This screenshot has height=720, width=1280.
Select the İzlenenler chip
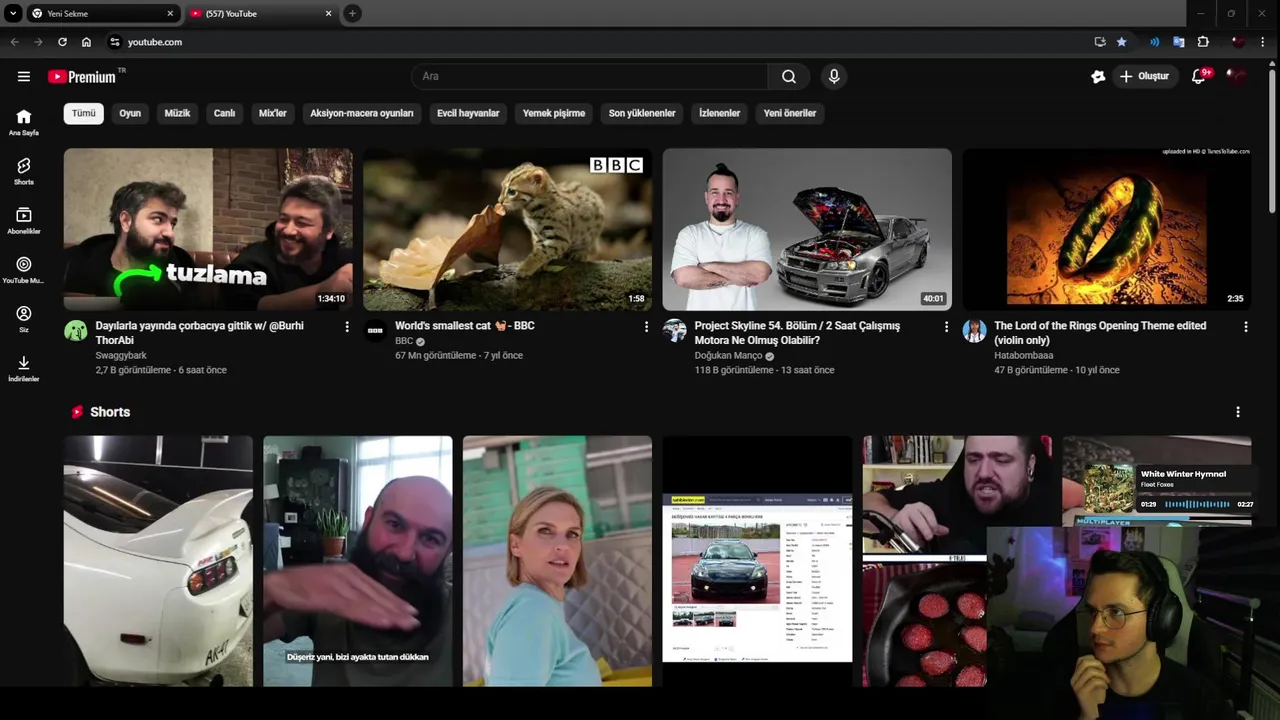[x=719, y=113]
